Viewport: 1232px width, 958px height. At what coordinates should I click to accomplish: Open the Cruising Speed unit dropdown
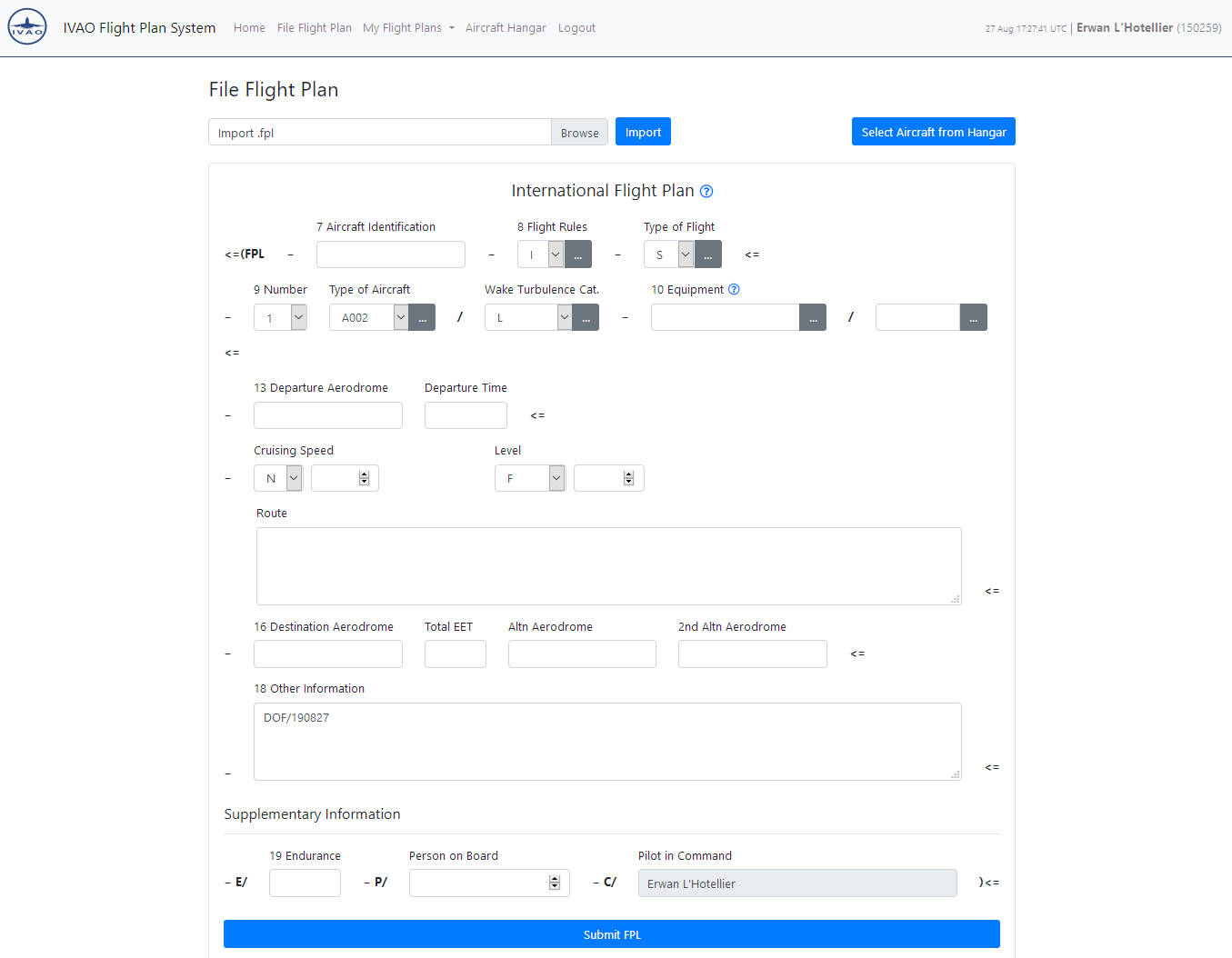coord(294,479)
